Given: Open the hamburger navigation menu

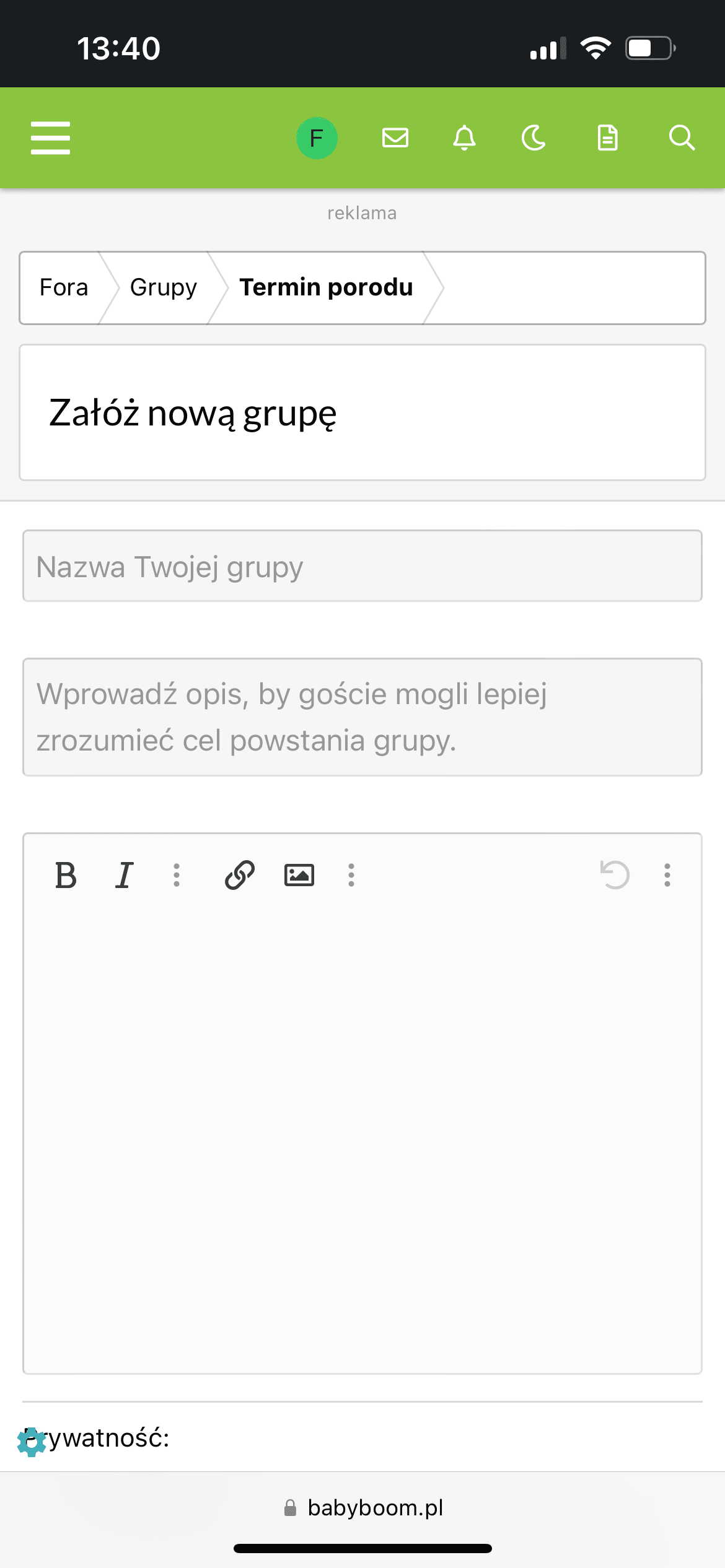Looking at the screenshot, I should tap(50, 137).
